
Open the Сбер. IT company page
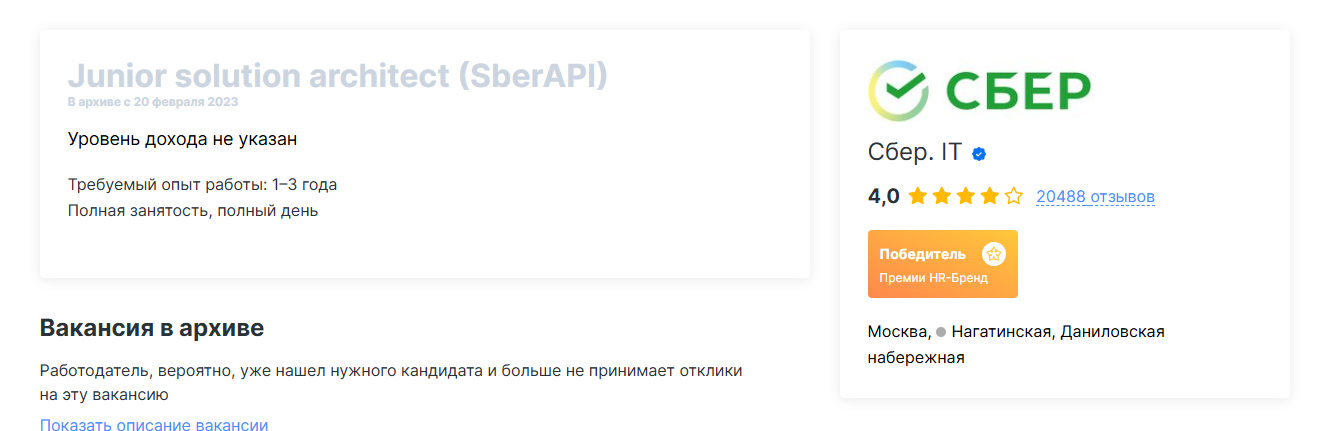pos(915,153)
